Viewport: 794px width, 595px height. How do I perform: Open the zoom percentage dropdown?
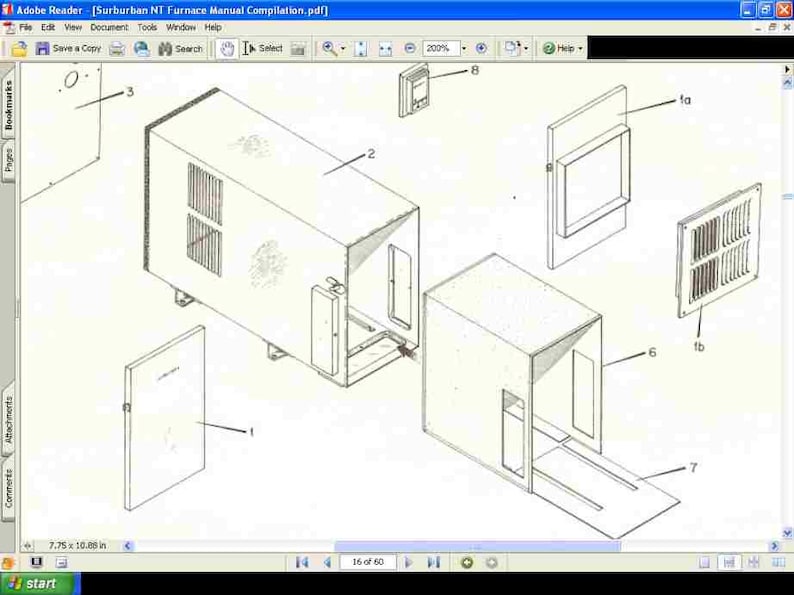coord(463,49)
